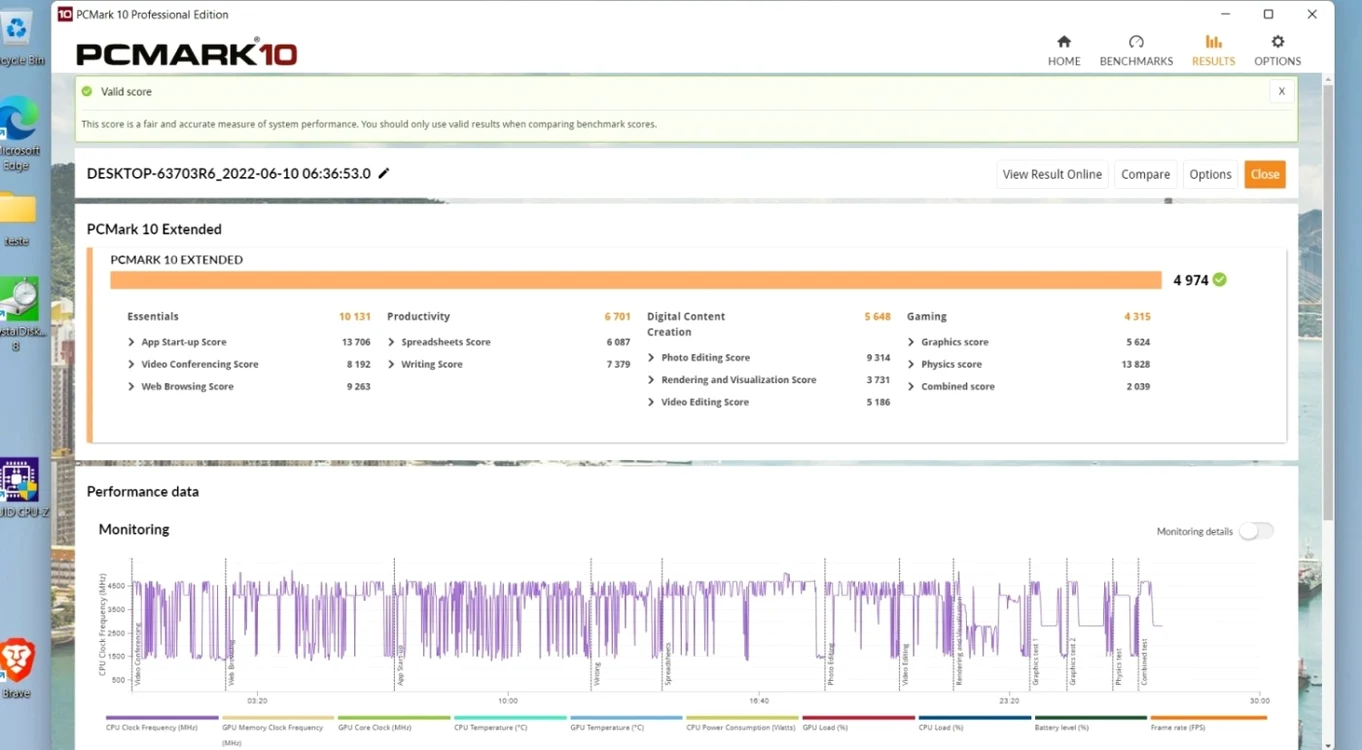Image resolution: width=1362 pixels, height=750 pixels.
Task: Click the Gaming score 4 315
Action: coord(1137,317)
